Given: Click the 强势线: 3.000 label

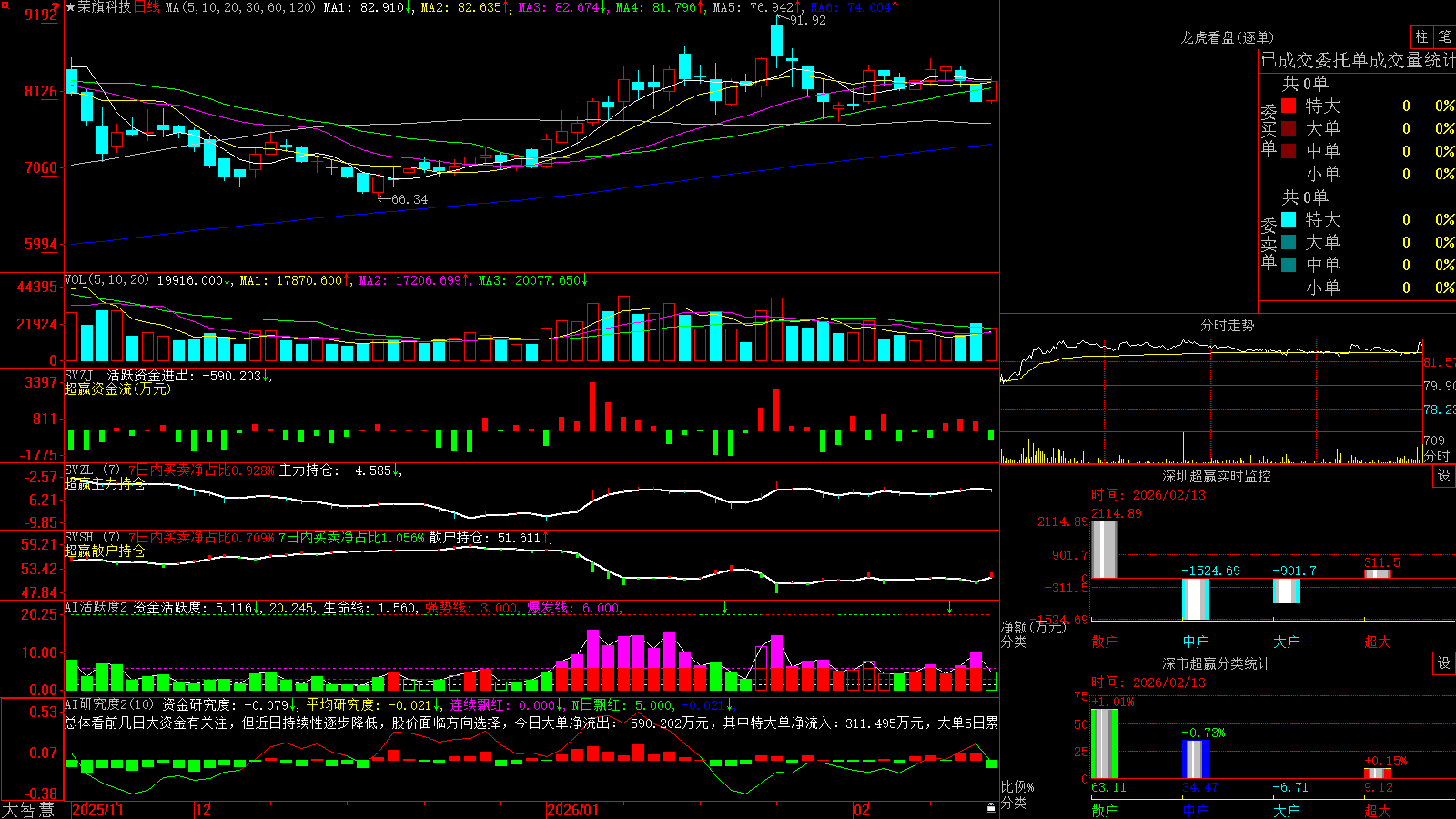Looking at the screenshot, I should [x=472, y=608].
